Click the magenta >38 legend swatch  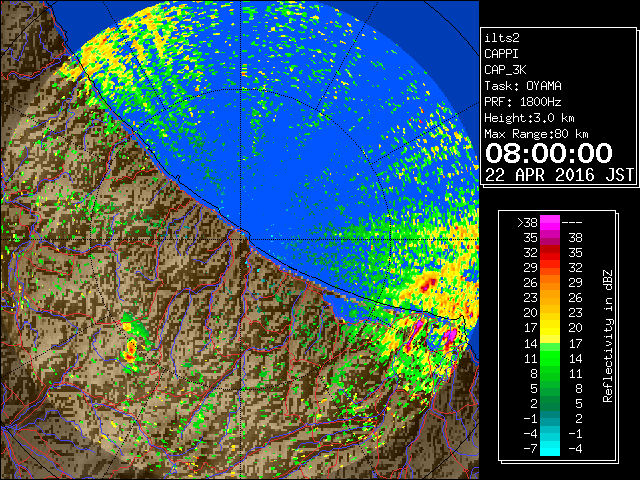[x=550, y=222]
